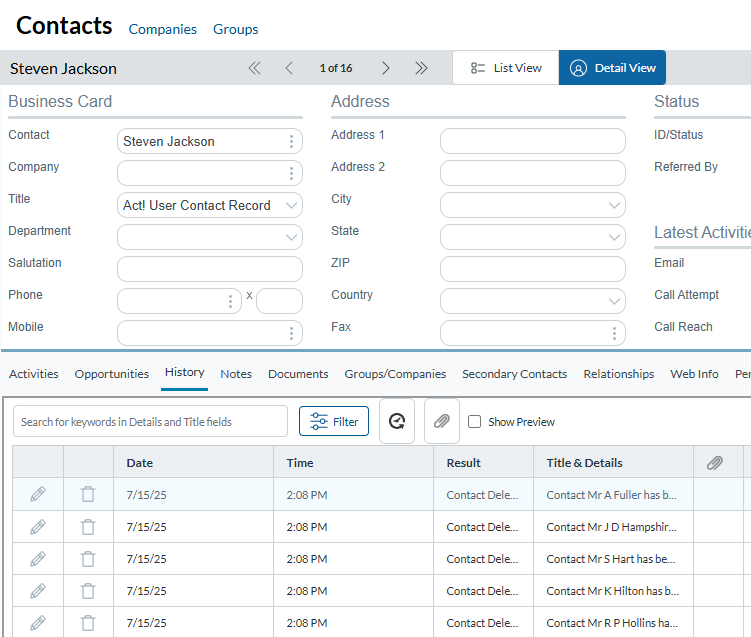The height and width of the screenshot is (637, 751).
Task: Click the refresh history clock icon
Action: click(397, 421)
